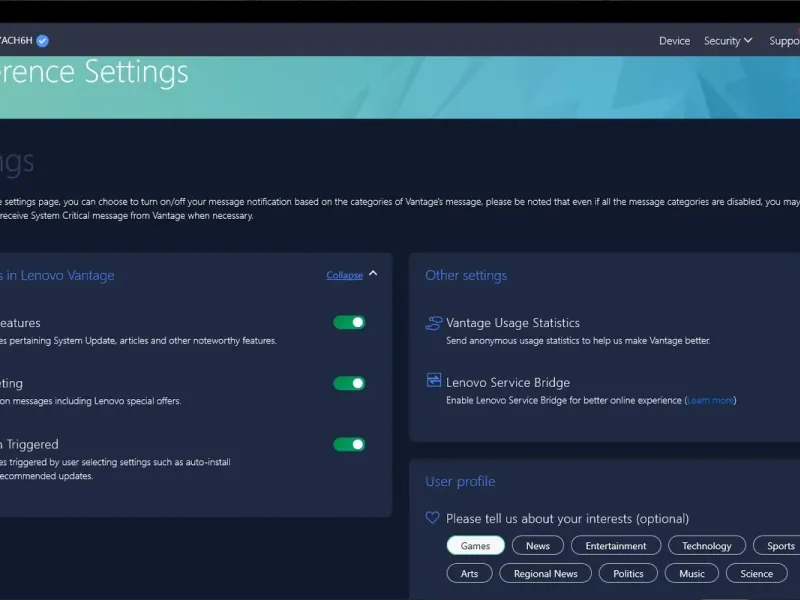800x600 pixels.
Task: Click the heart icon beside interests prompt
Action: pos(432,517)
